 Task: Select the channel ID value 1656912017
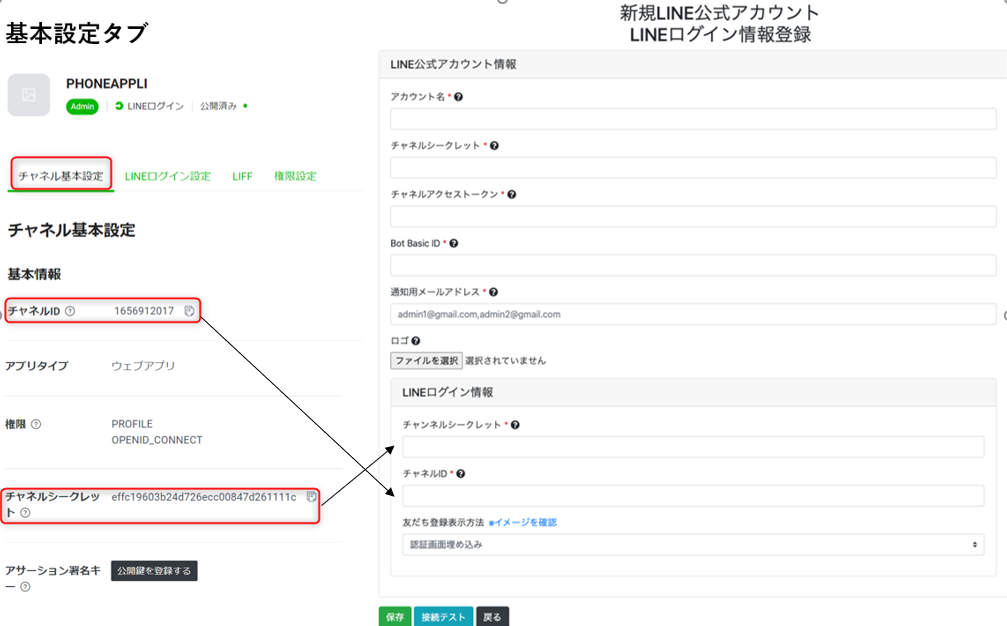tap(144, 311)
